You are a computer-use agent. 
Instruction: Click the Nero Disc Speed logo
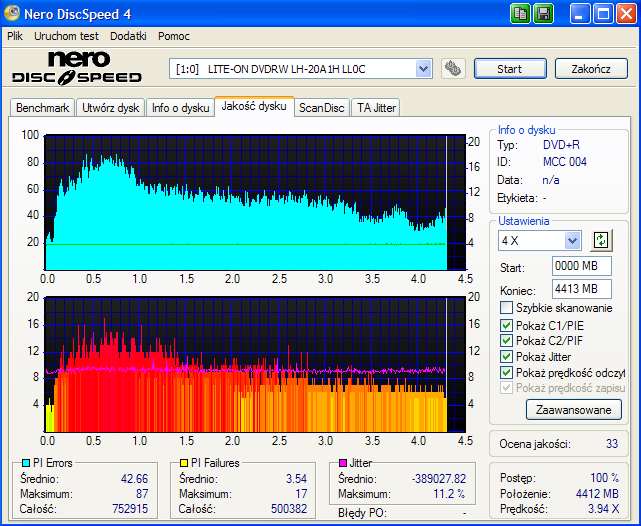[x=77, y=68]
